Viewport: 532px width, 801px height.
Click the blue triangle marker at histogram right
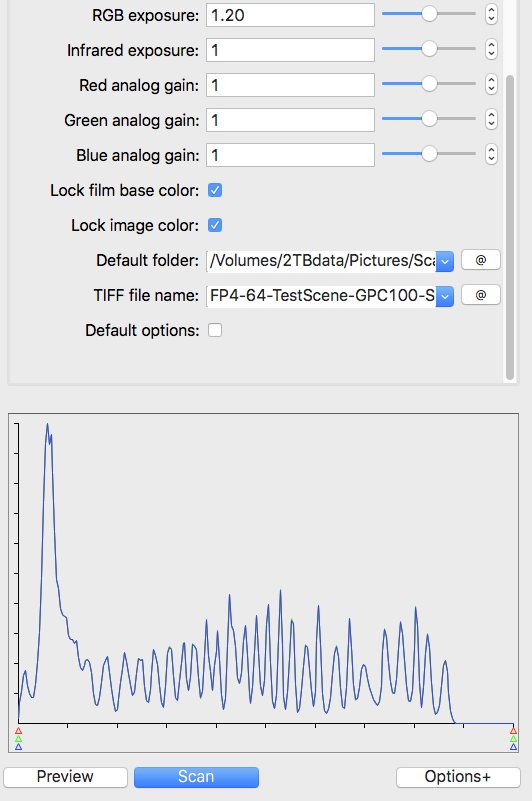coord(513,747)
